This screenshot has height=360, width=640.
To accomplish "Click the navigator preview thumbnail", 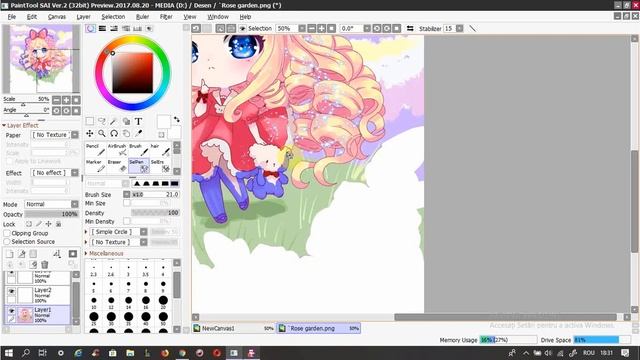I will point(41,59).
